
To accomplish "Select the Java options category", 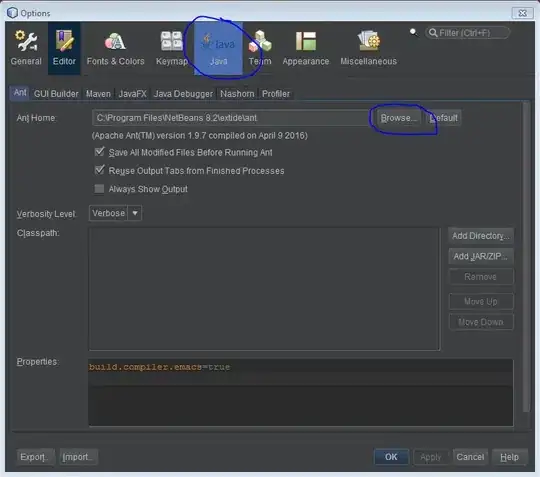I will (x=218, y=48).
